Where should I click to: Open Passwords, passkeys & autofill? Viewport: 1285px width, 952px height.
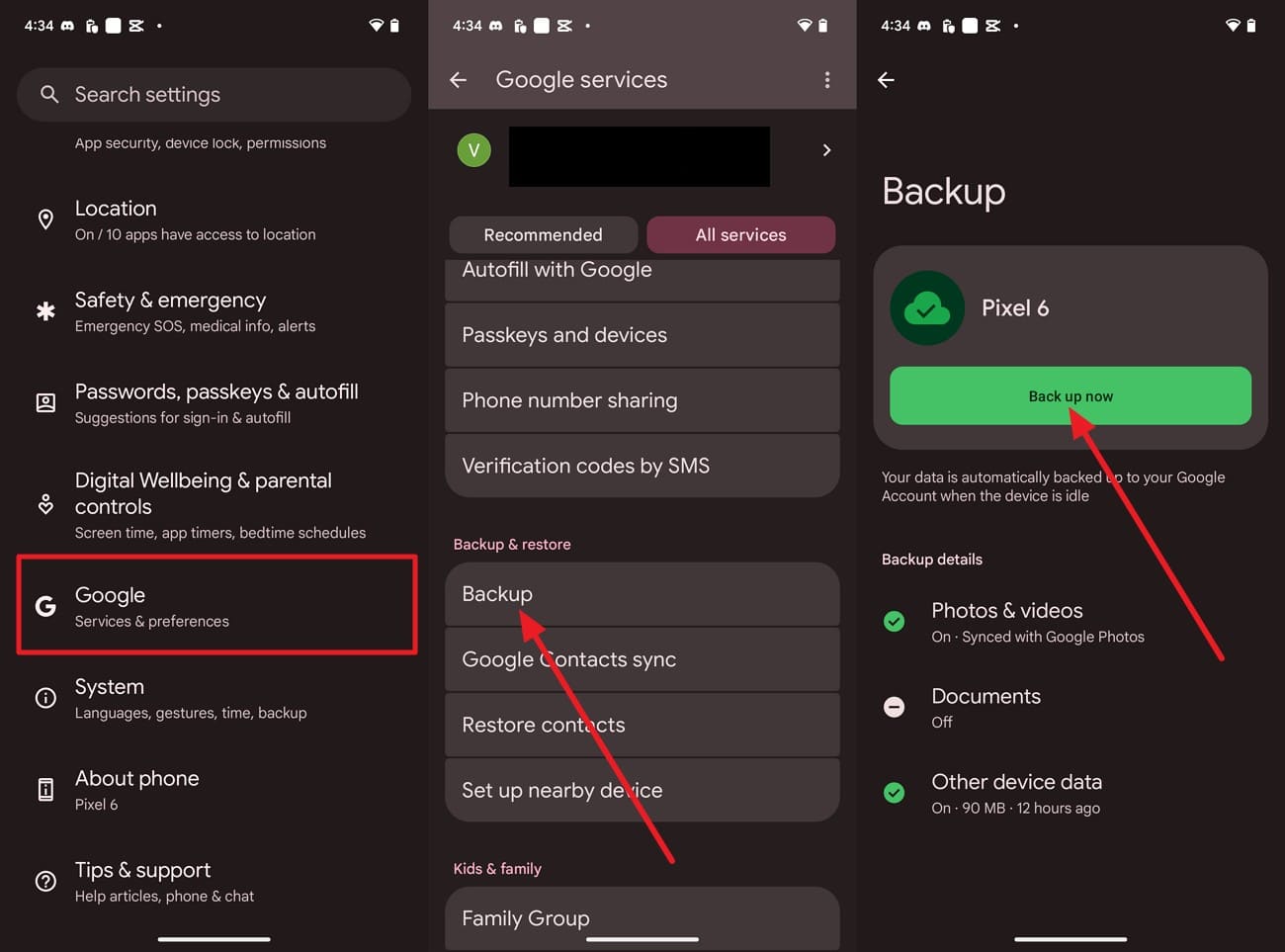pos(214,403)
